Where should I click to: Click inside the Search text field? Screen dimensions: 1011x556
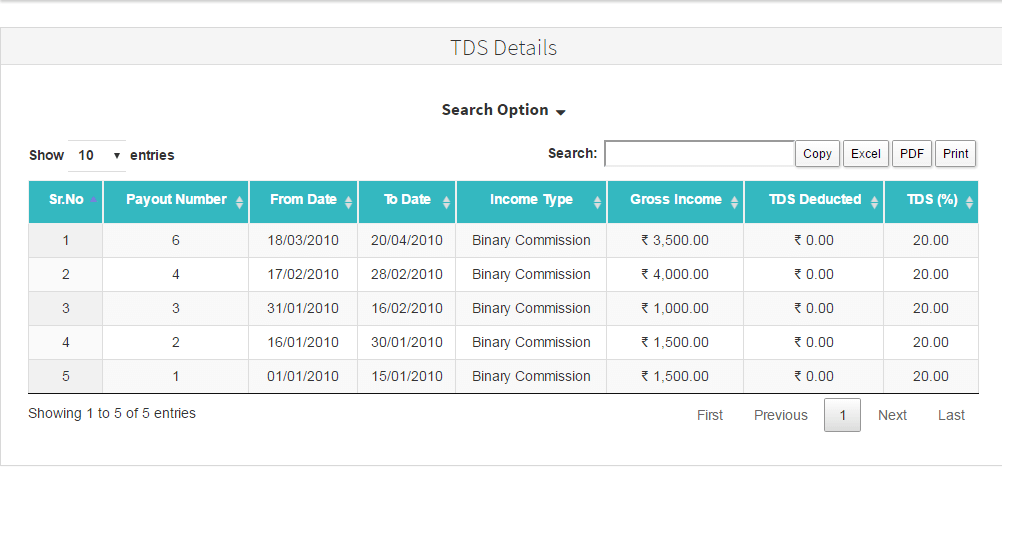(699, 154)
